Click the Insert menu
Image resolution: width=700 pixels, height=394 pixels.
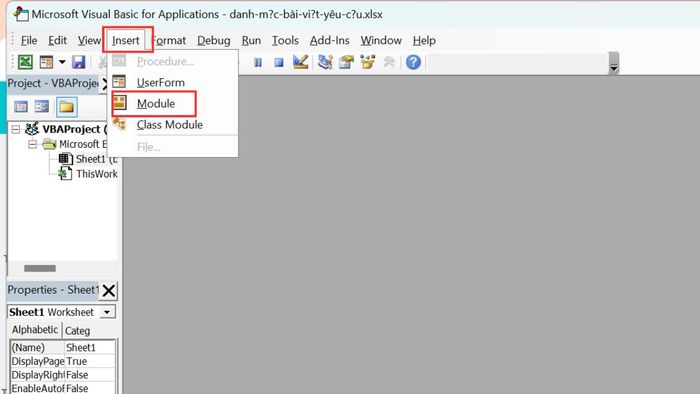[x=125, y=40]
